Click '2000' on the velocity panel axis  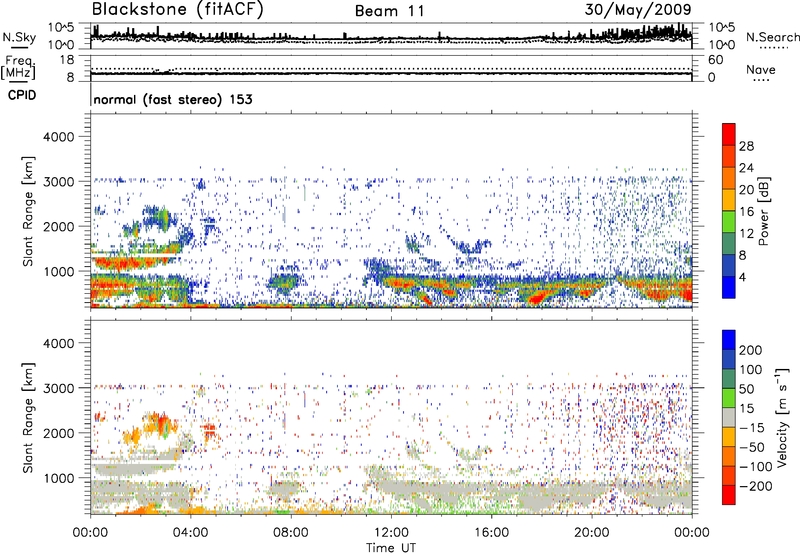pyautogui.click(x=59, y=433)
